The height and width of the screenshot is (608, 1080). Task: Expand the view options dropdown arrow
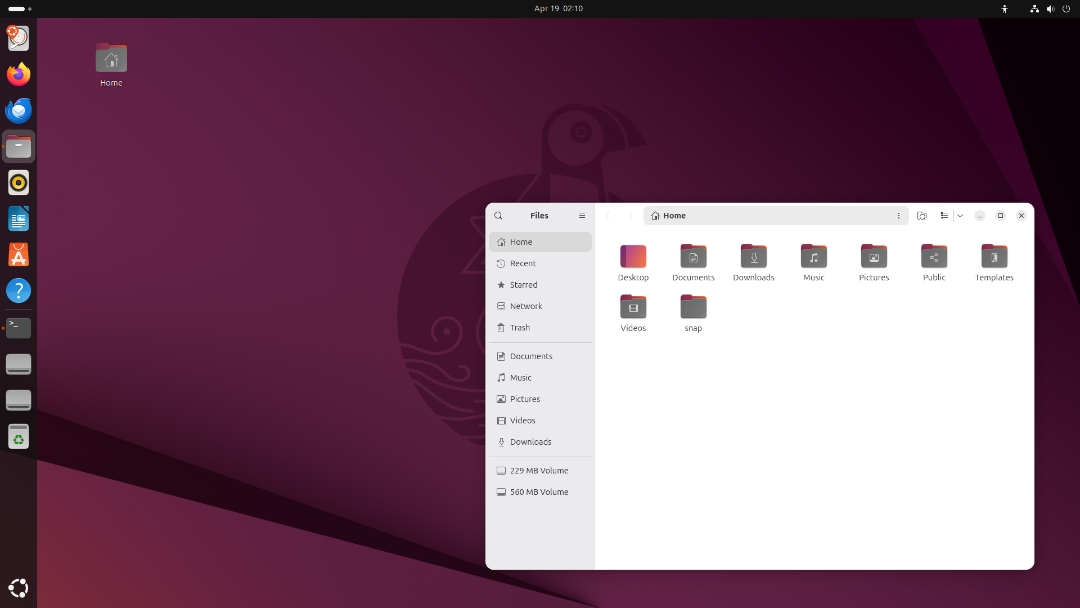[x=960, y=215]
